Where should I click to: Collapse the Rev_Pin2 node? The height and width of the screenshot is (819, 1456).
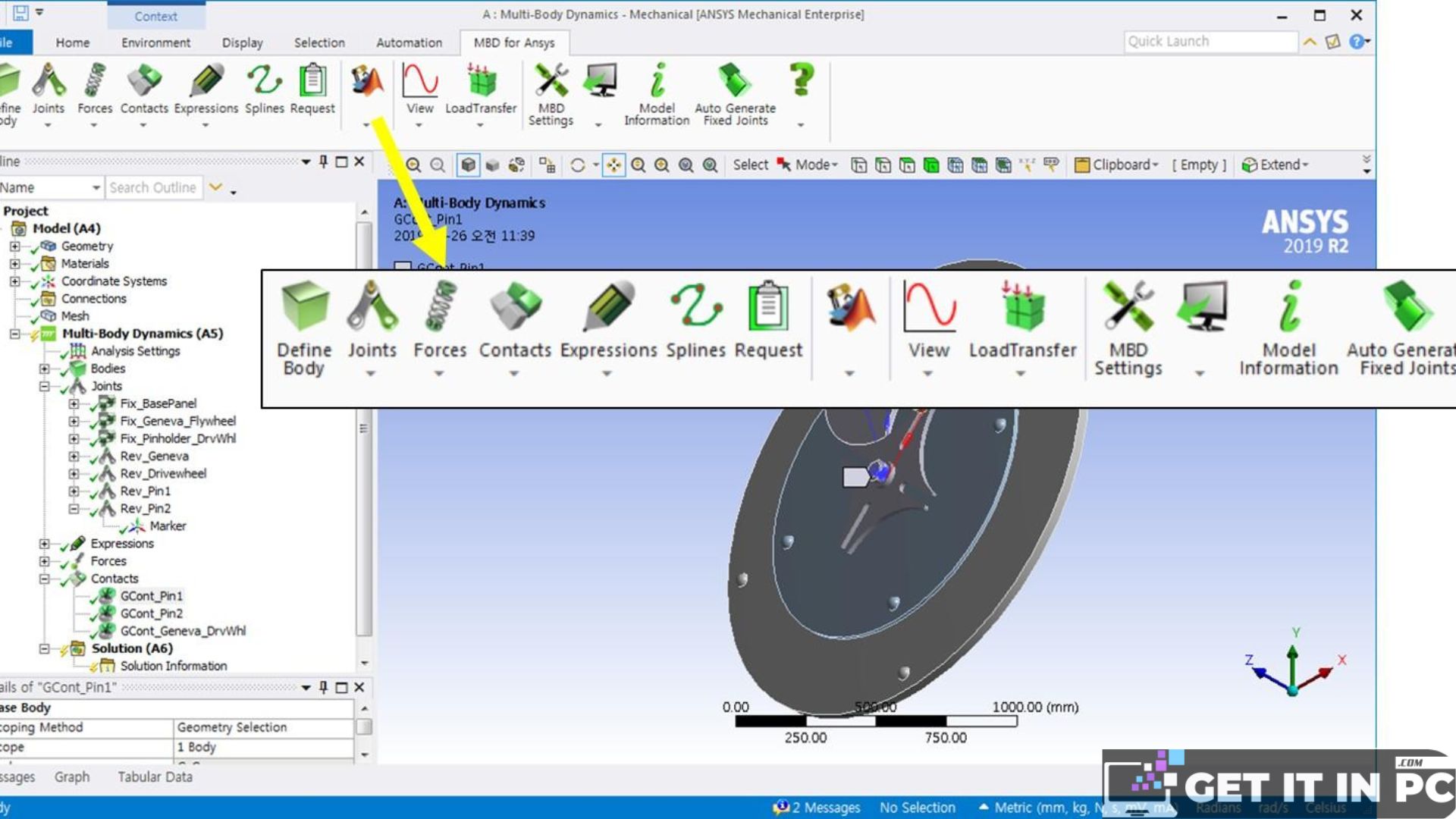74,508
